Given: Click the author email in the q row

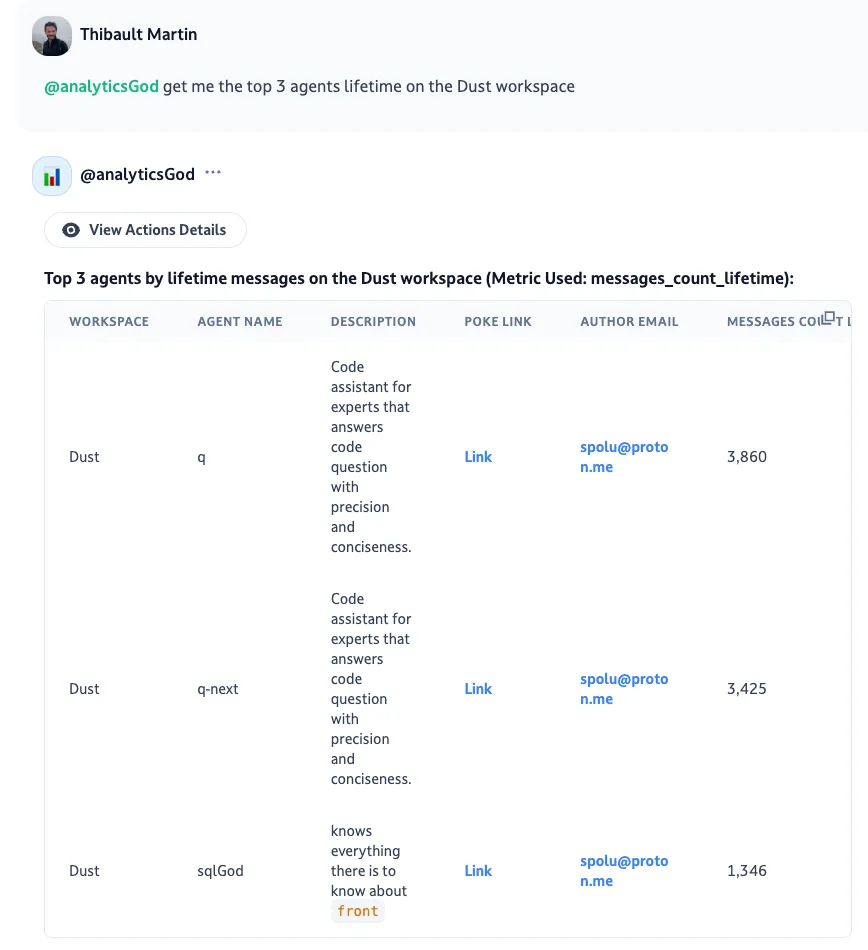Looking at the screenshot, I should coord(624,457).
